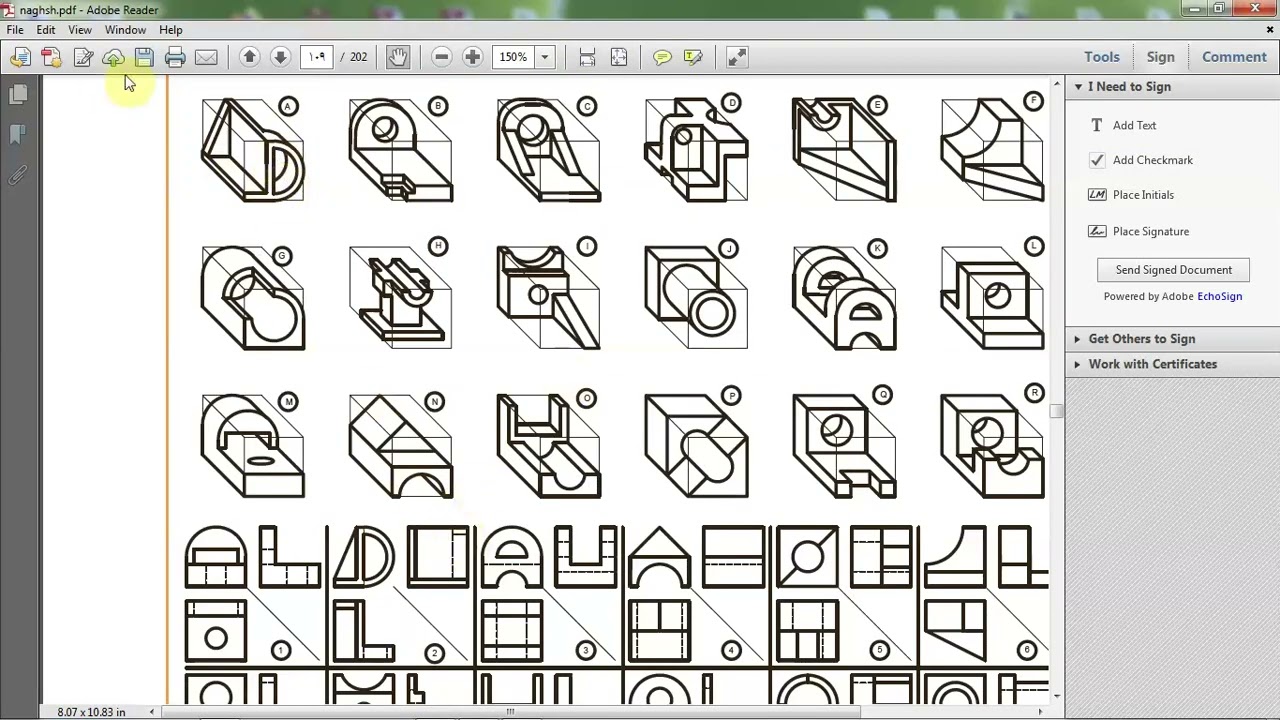
Task: Click the fit width scrolling icon
Action: (x=587, y=57)
